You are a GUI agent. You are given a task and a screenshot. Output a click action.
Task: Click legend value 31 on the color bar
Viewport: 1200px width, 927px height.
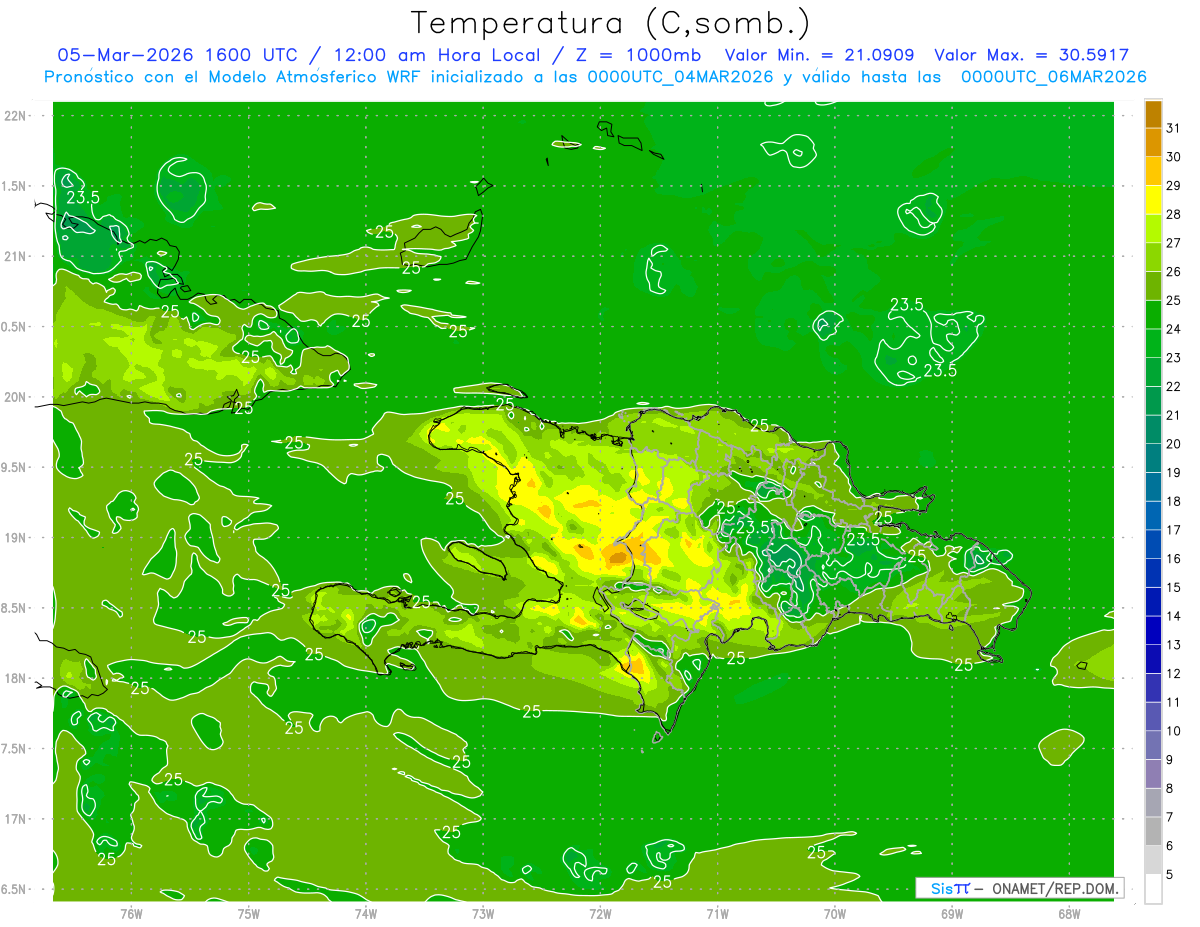coord(1174,128)
